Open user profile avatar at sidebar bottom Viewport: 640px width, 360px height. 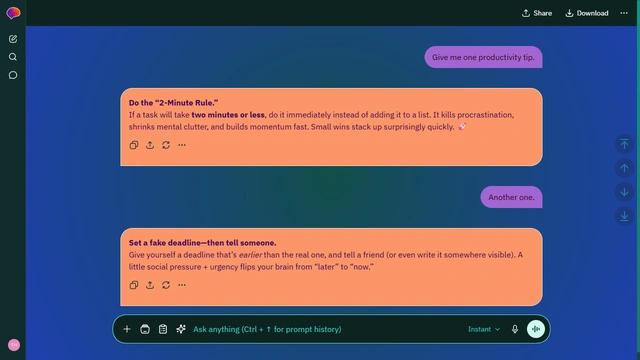(x=14, y=345)
